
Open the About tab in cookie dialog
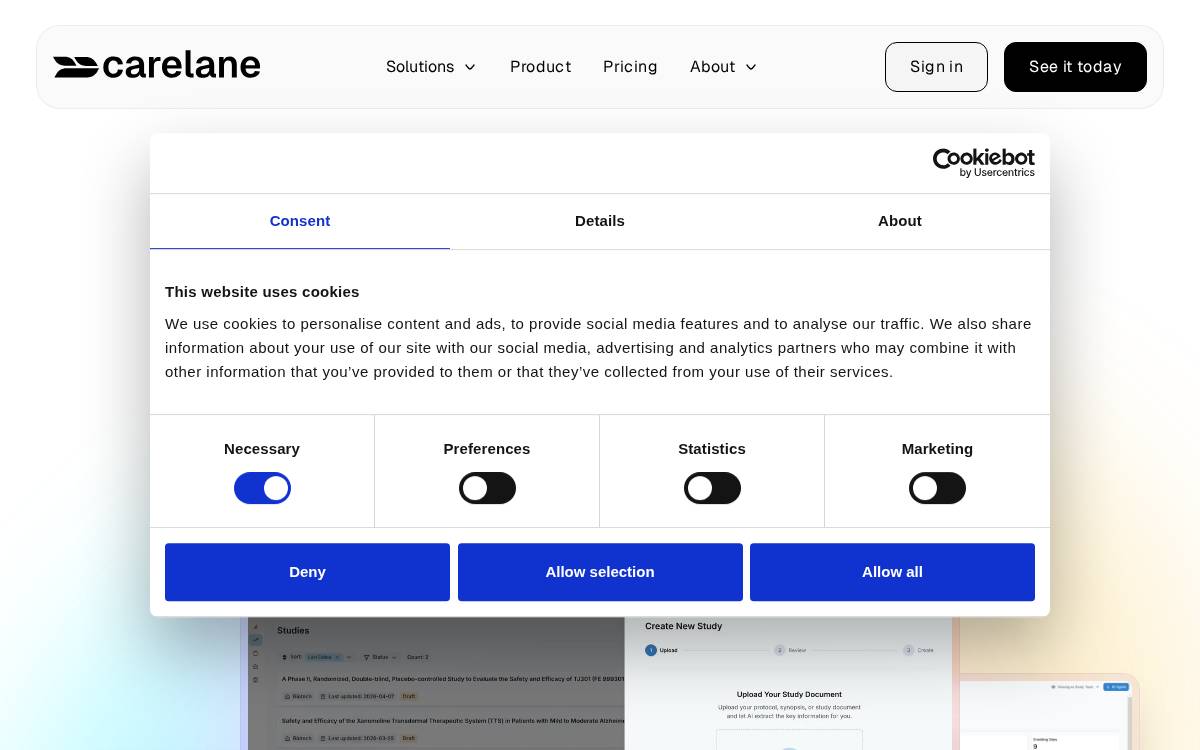click(x=900, y=221)
